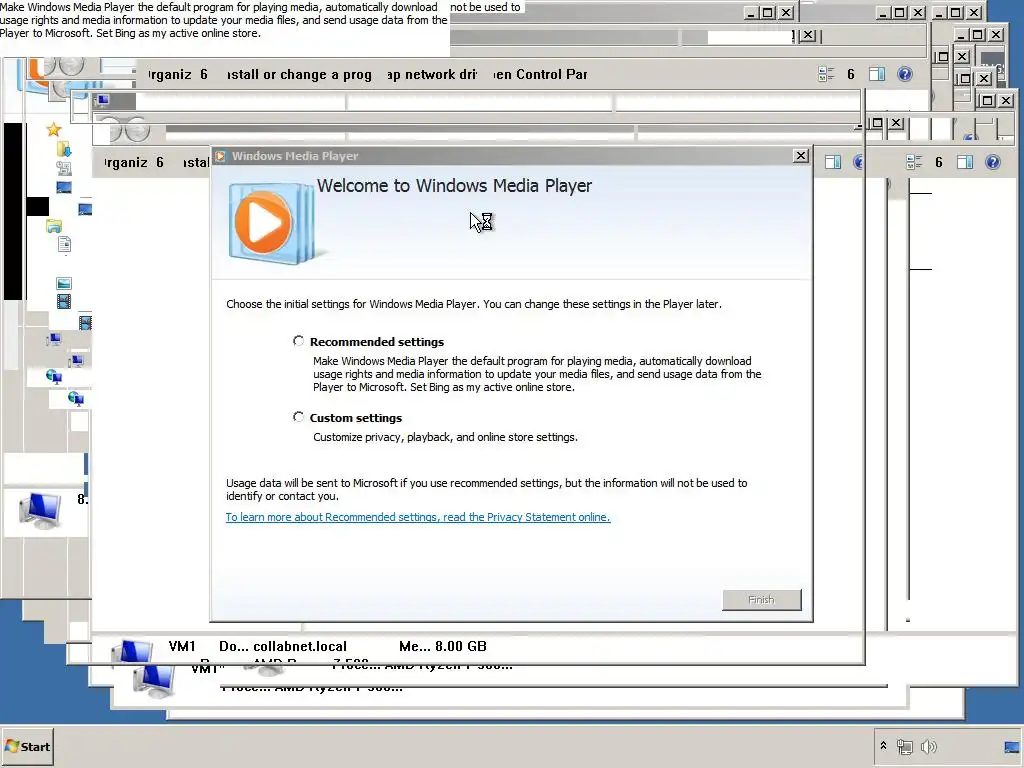Screen dimensions: 1024x768
Task: Click the monitor icon at the taskbar's right end
Action: click(1012, 746)
